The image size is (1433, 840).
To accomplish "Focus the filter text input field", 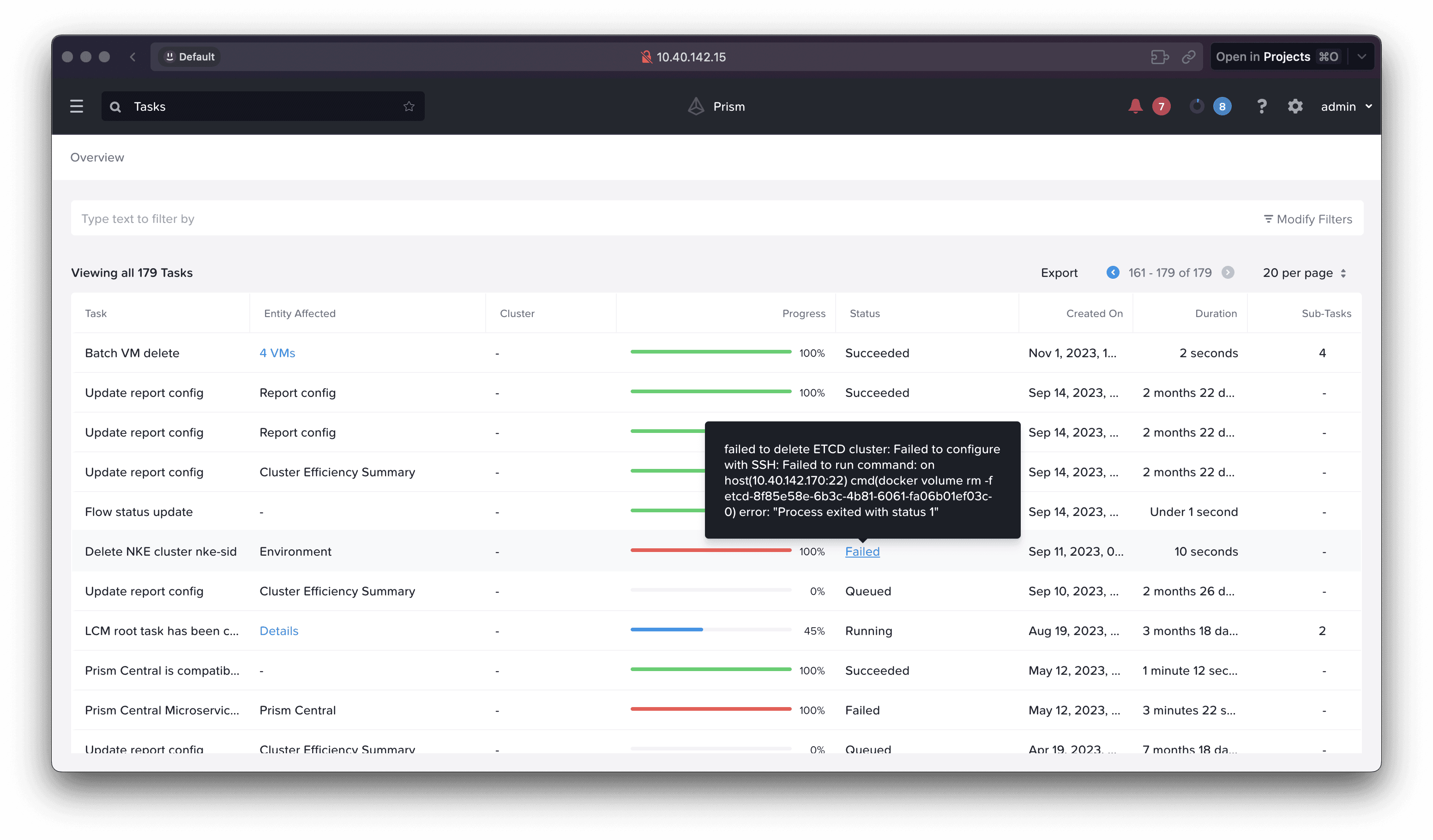I will click(x=665, y=219).
